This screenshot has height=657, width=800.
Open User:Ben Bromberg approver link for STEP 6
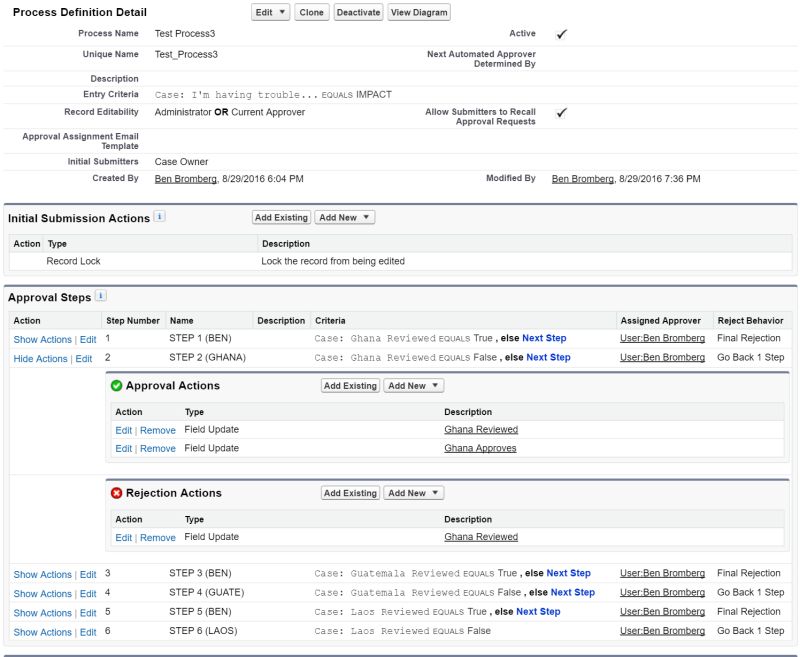(x=661, y=632)
